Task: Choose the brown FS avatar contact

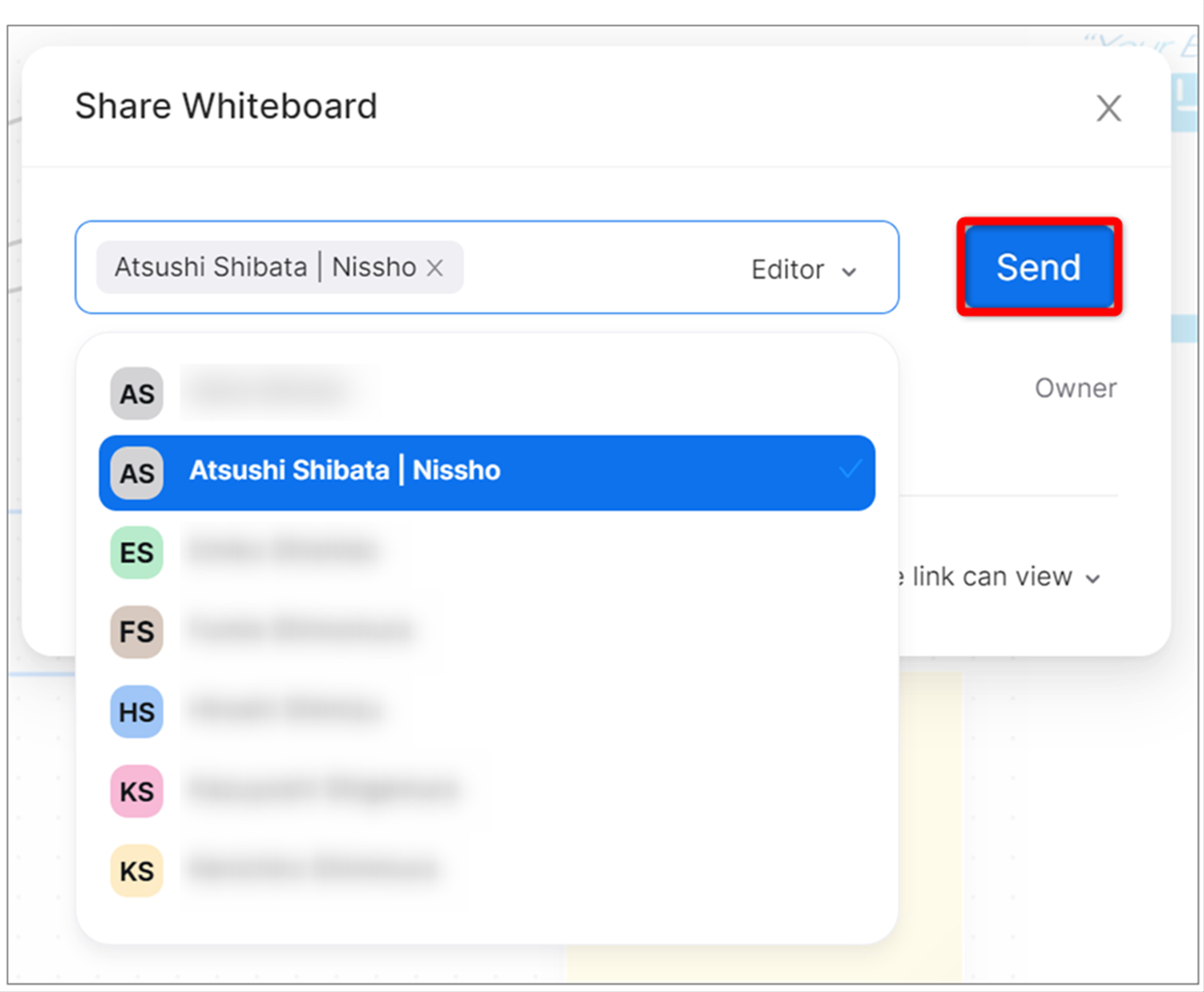Action: [x=487, y=631]
